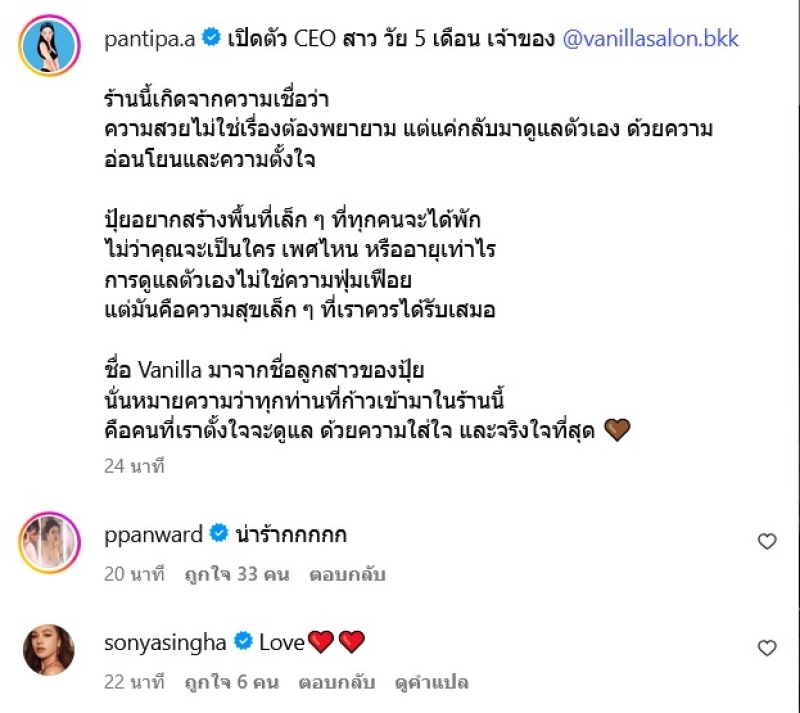800x713 pixels.
Task: Click sonyasingha's verified checkmark badge
Action: [243, 641]
